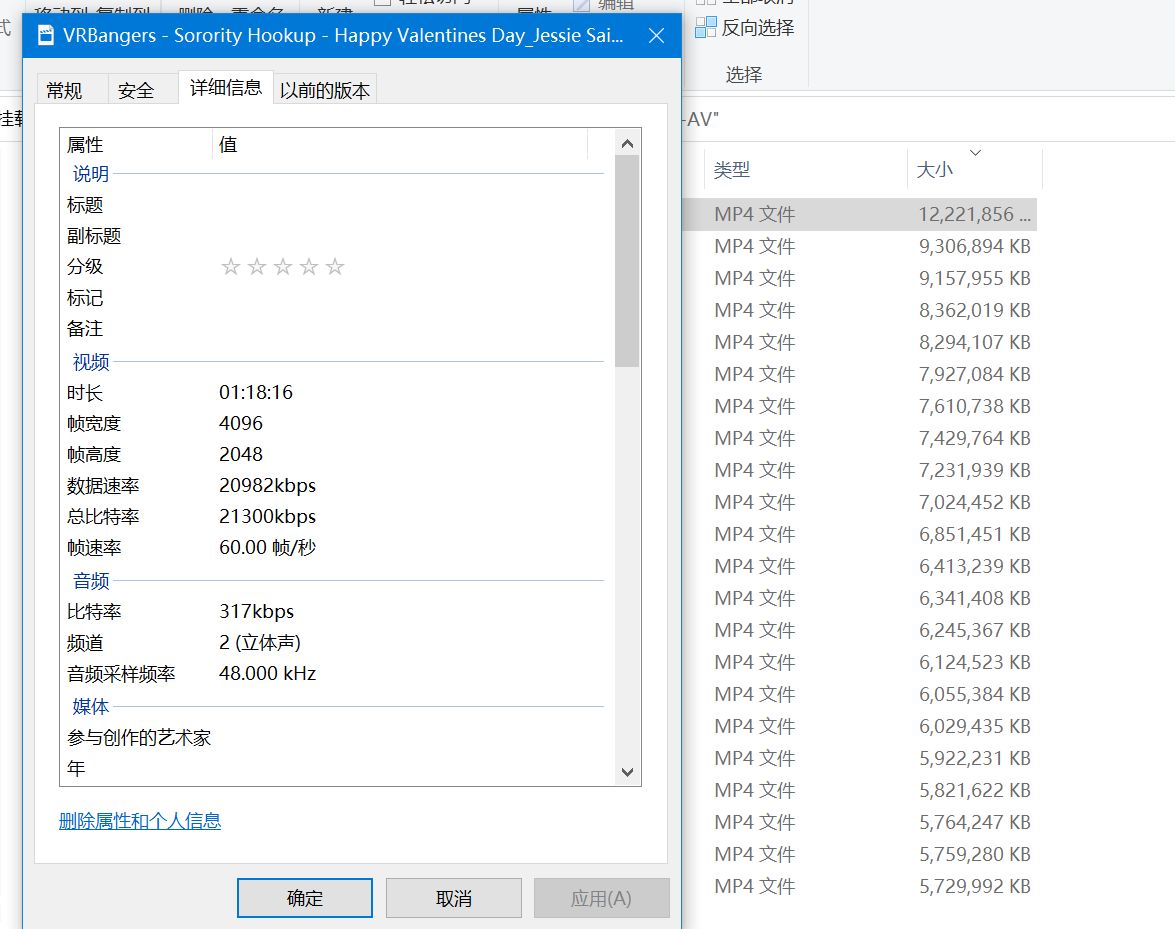
Task: Select the file sized 7,024,452 KB
Action: coord(860,502)
